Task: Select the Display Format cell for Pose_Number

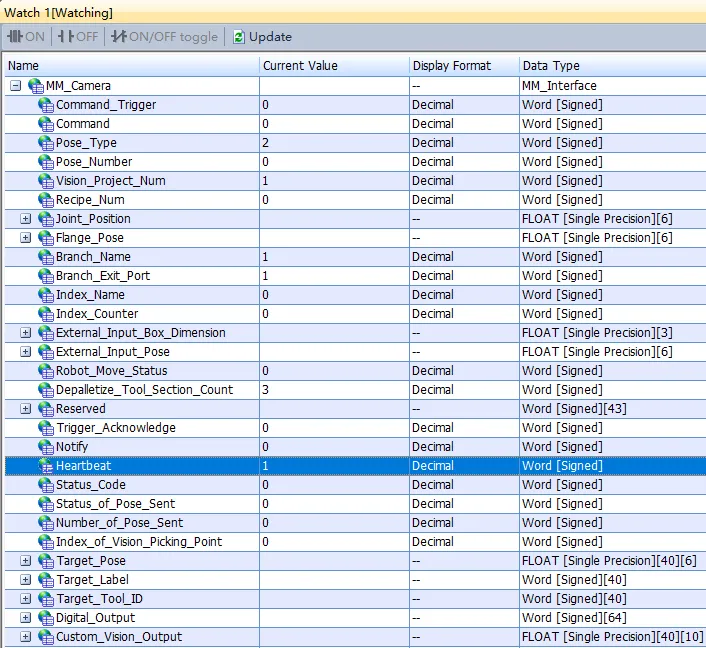Action: click(x=463, y=162)
